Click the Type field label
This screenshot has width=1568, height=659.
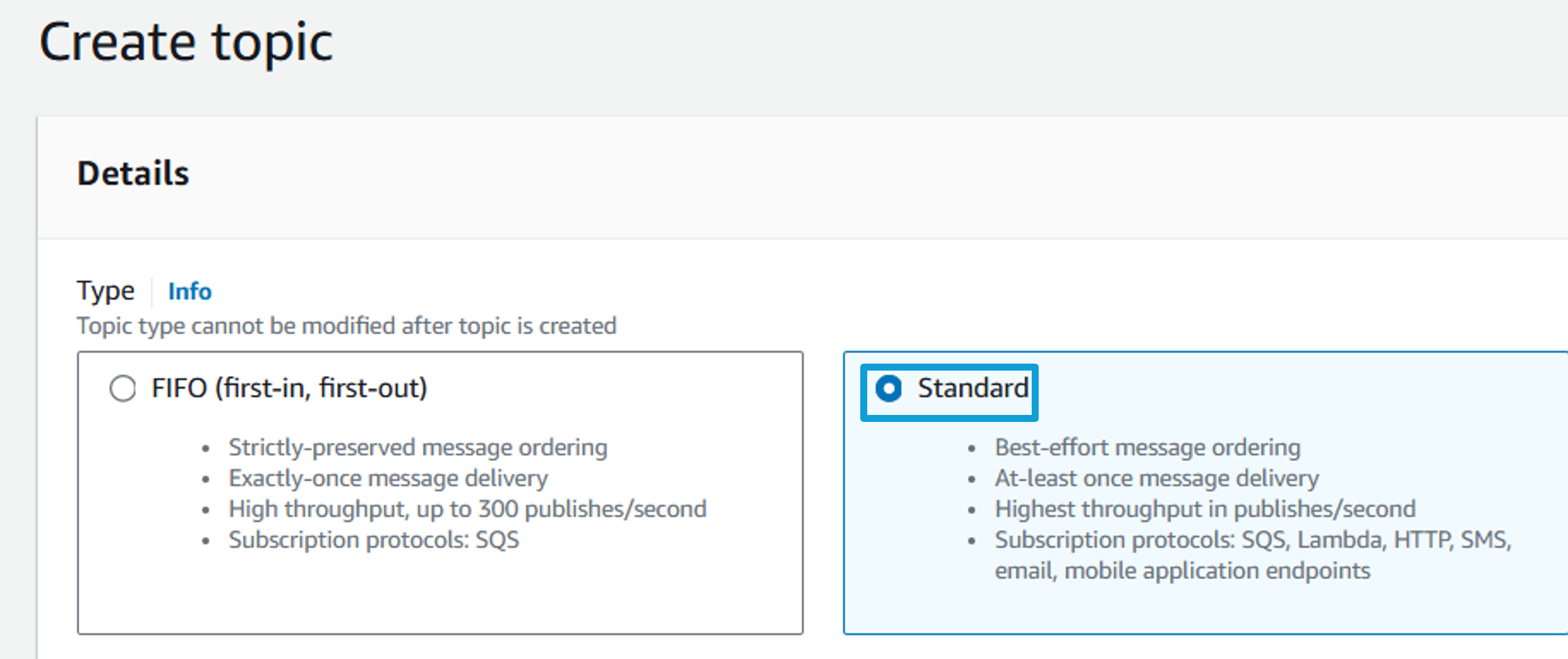pos(105,291)
